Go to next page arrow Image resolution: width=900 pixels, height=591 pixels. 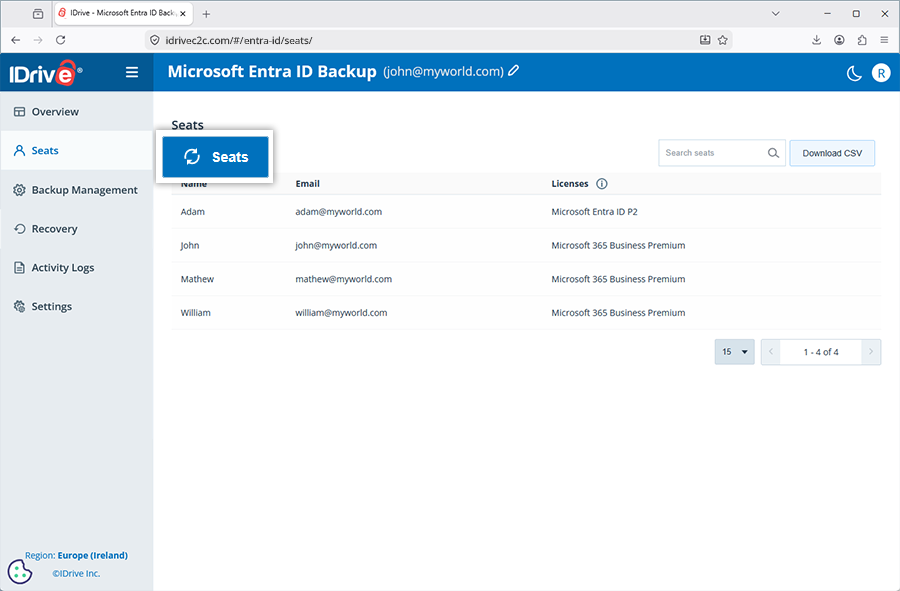click(x=871, y=352)
